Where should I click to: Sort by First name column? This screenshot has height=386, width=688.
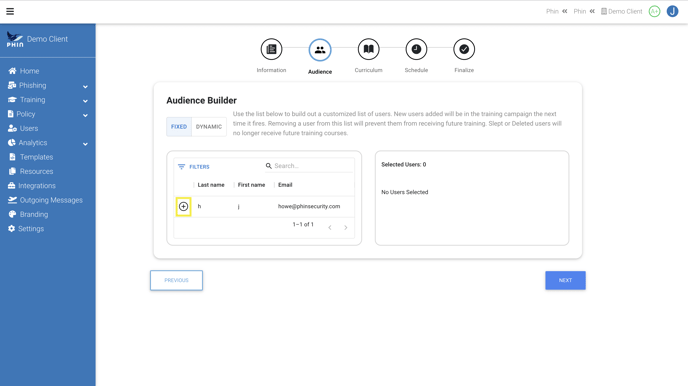251,185
